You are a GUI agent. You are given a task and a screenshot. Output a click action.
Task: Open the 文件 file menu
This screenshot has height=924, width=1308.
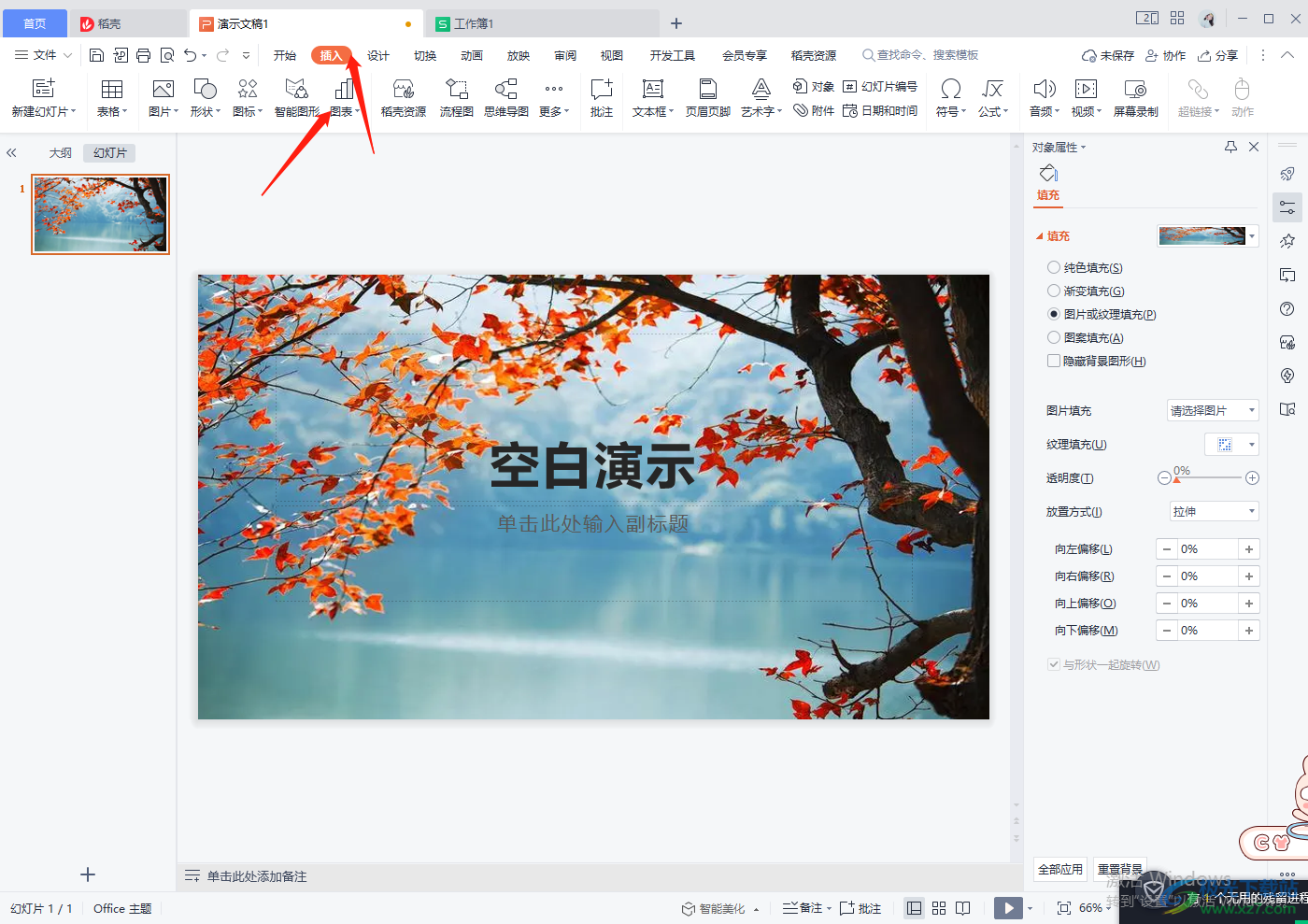click(43, 55)
